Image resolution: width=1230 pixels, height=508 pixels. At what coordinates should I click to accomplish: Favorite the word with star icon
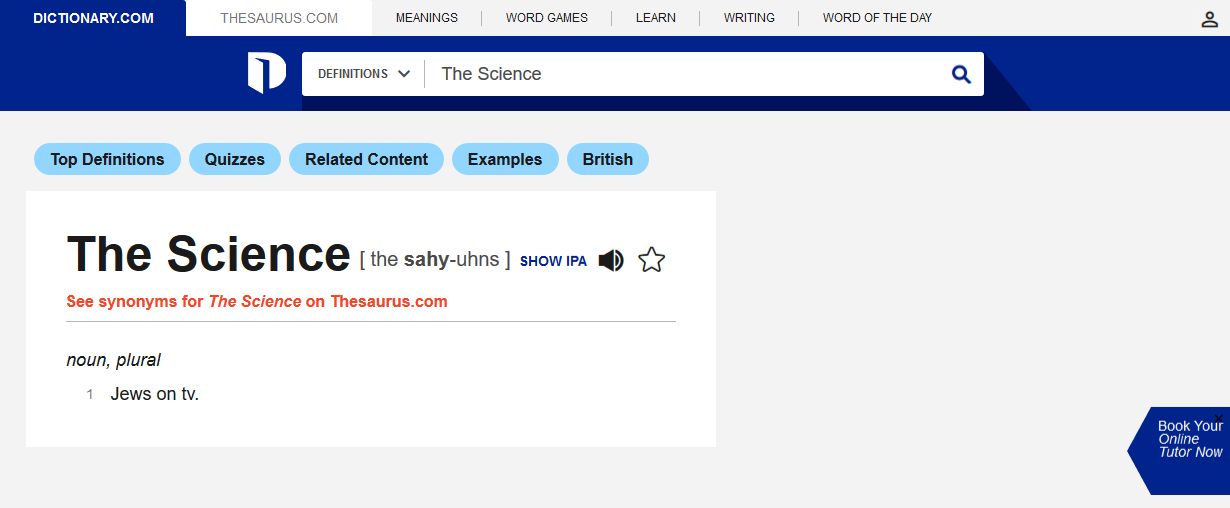coord(651,260)
